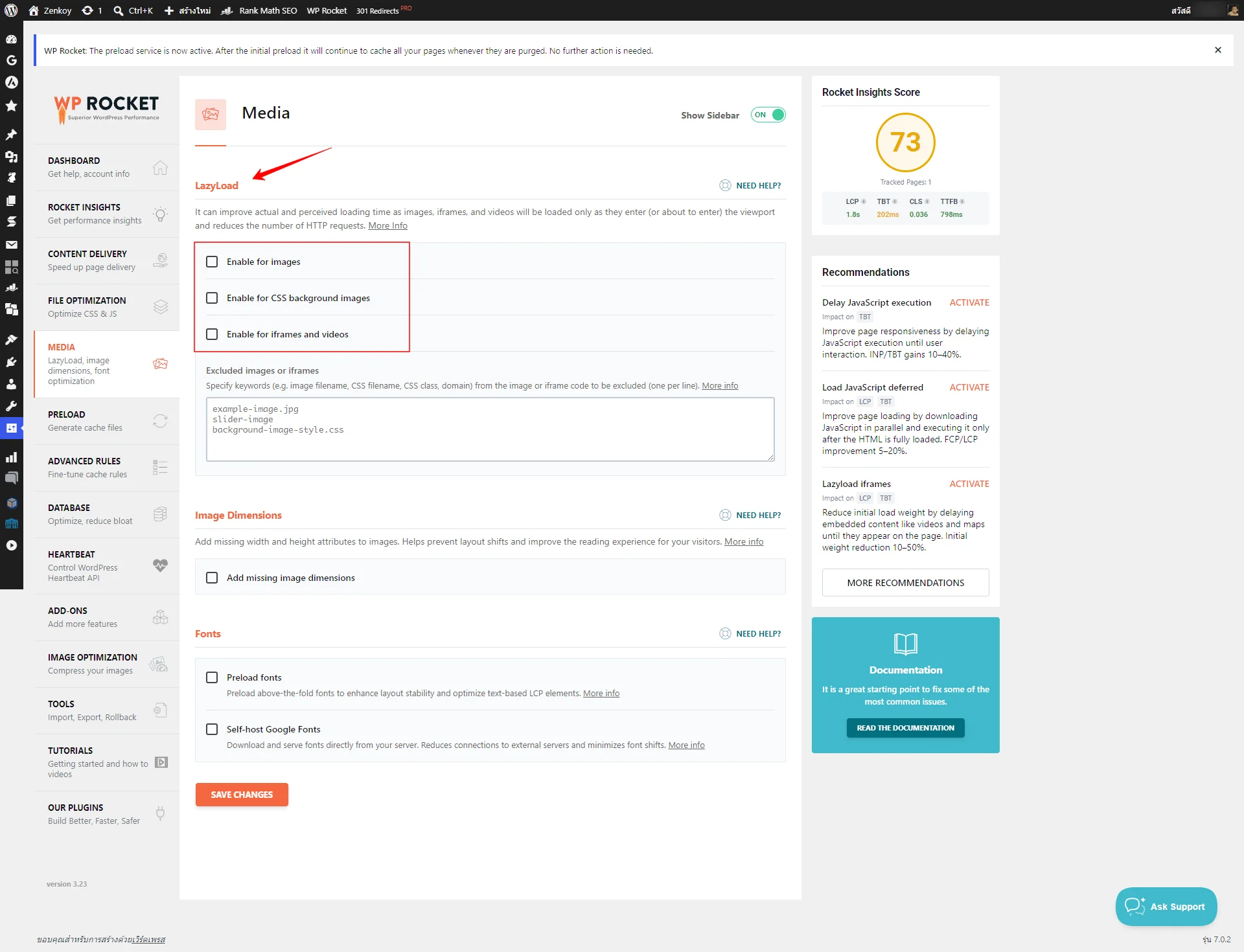This screenshot has height=952, width=1244.
Task: Open the mail envelope icon in admin sidebar
Action: coord(11,245)
